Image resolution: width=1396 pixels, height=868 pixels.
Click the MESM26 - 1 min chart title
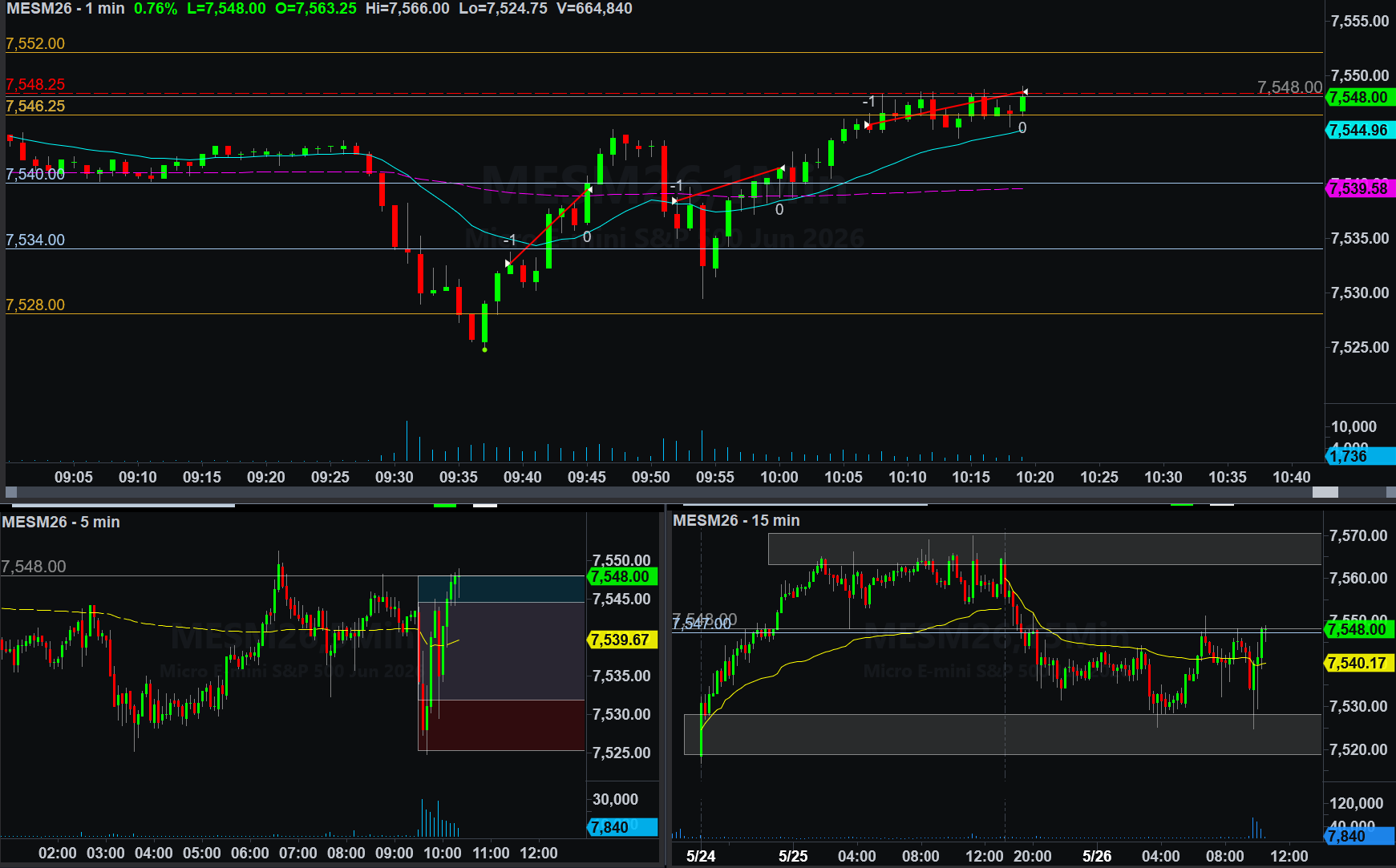[x=66, y=9]
